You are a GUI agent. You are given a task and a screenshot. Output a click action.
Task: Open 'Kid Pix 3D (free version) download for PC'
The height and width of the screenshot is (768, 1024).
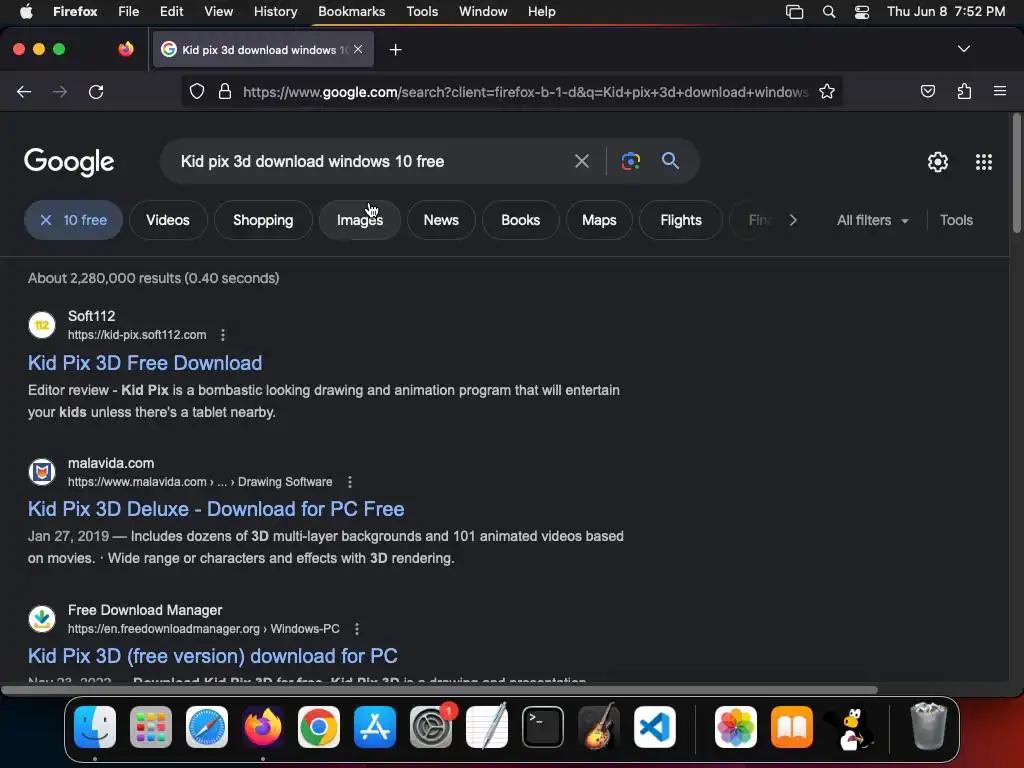pos(213,656)
